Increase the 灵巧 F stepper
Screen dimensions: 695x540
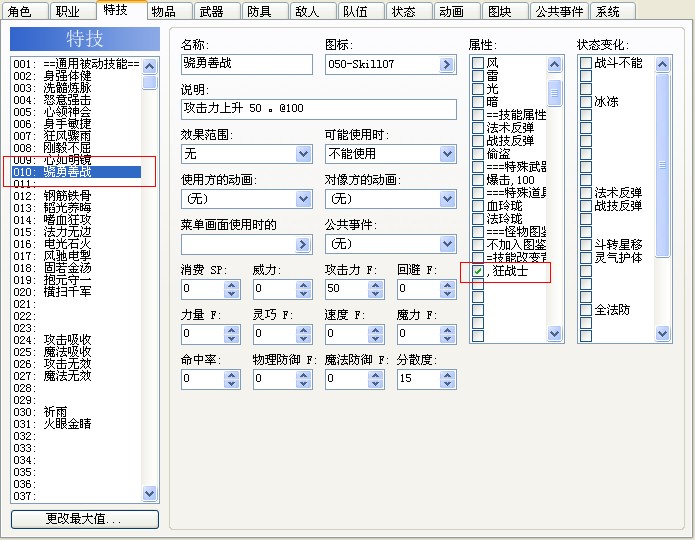(x=303, y=329)
